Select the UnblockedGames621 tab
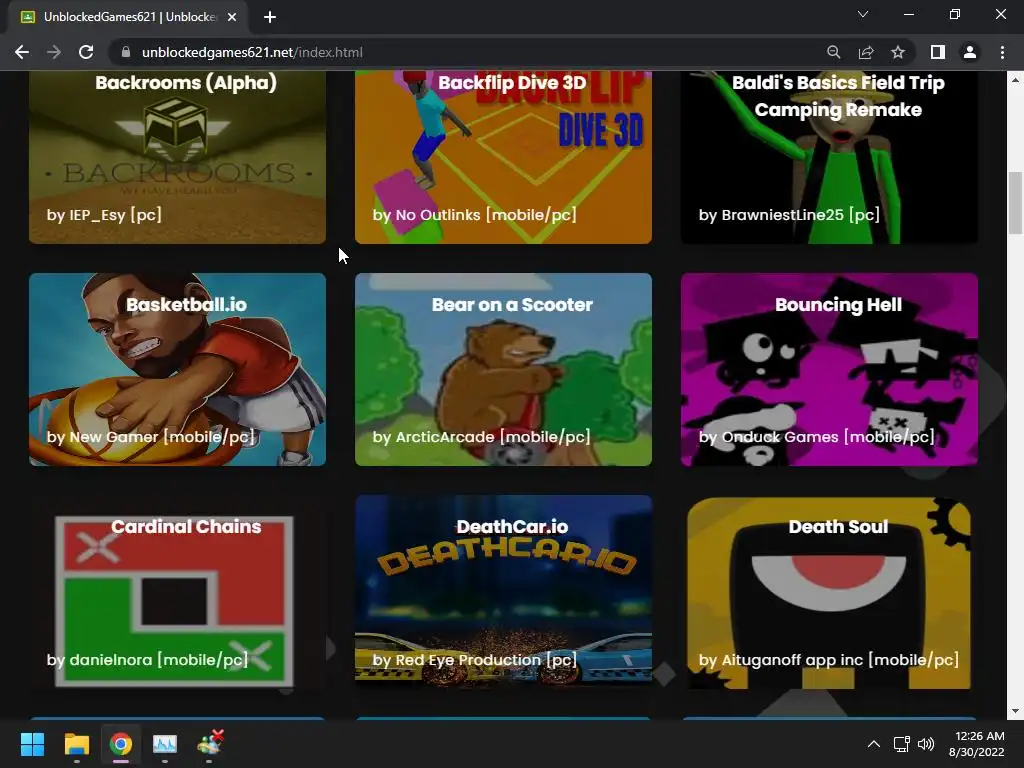 tap(128, 17)
